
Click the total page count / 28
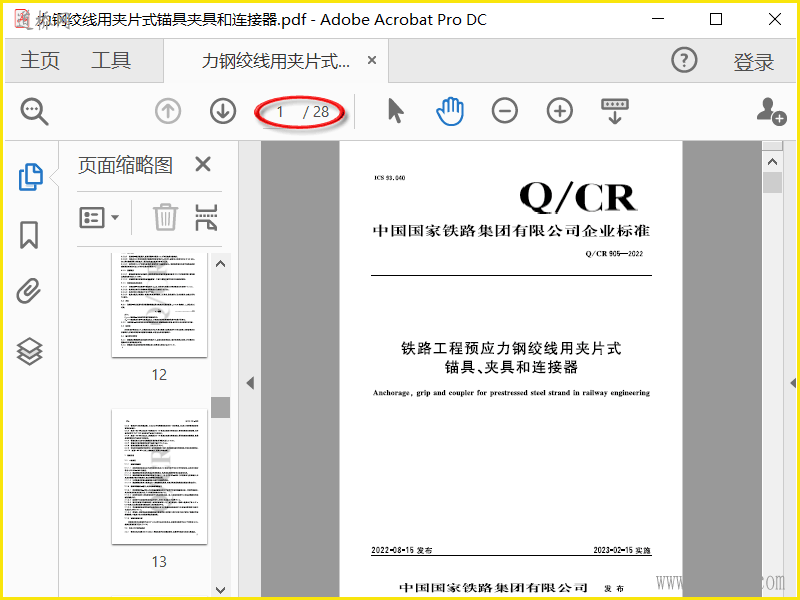316,112
